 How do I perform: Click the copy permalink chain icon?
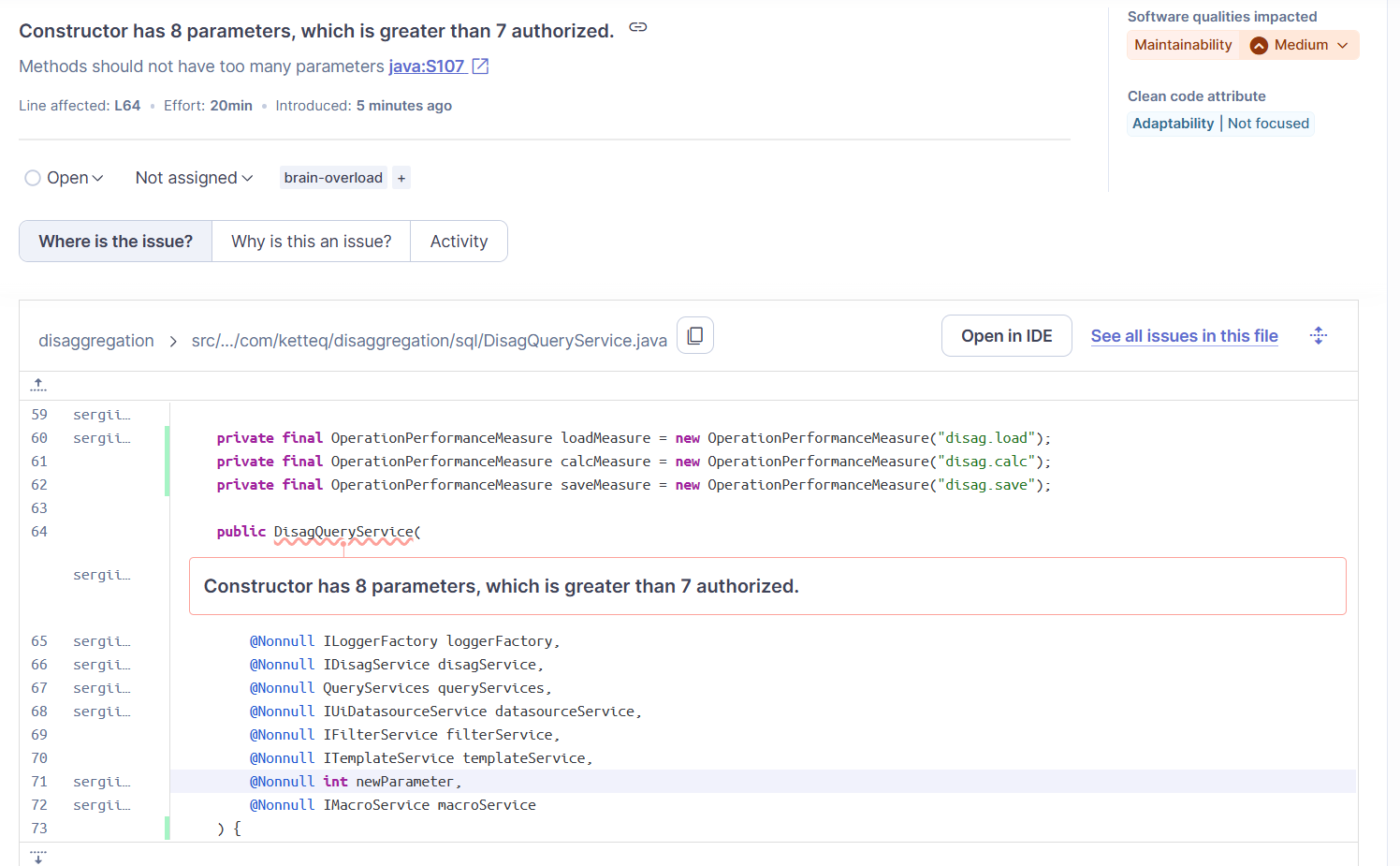pos(638,27)
